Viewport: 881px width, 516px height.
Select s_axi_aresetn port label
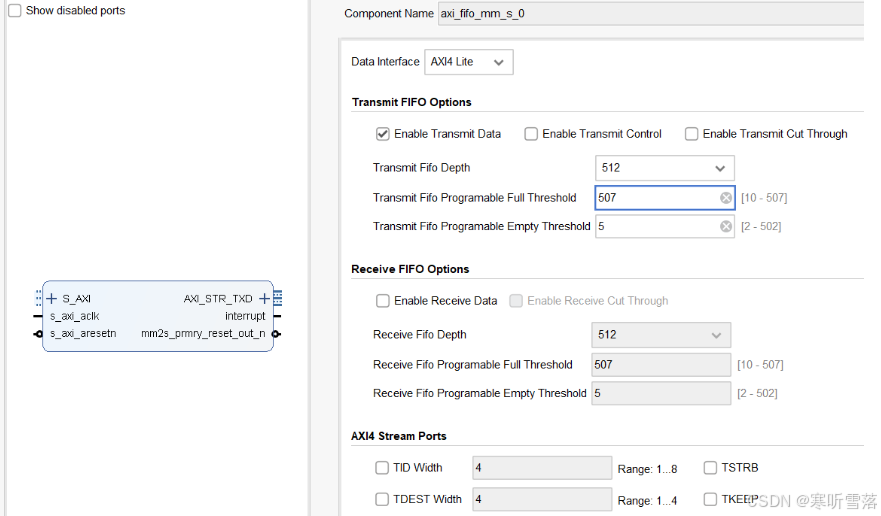[83, 334]
